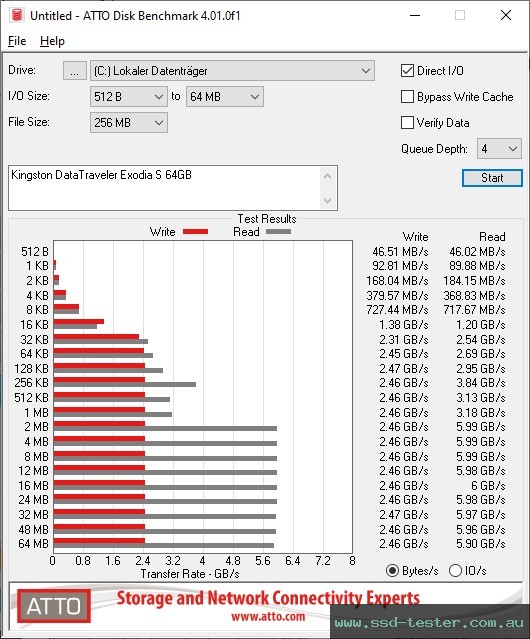Minimize the ATTO Disk Benchmark window
Screen dimensions: 530x639
(415, 15)
